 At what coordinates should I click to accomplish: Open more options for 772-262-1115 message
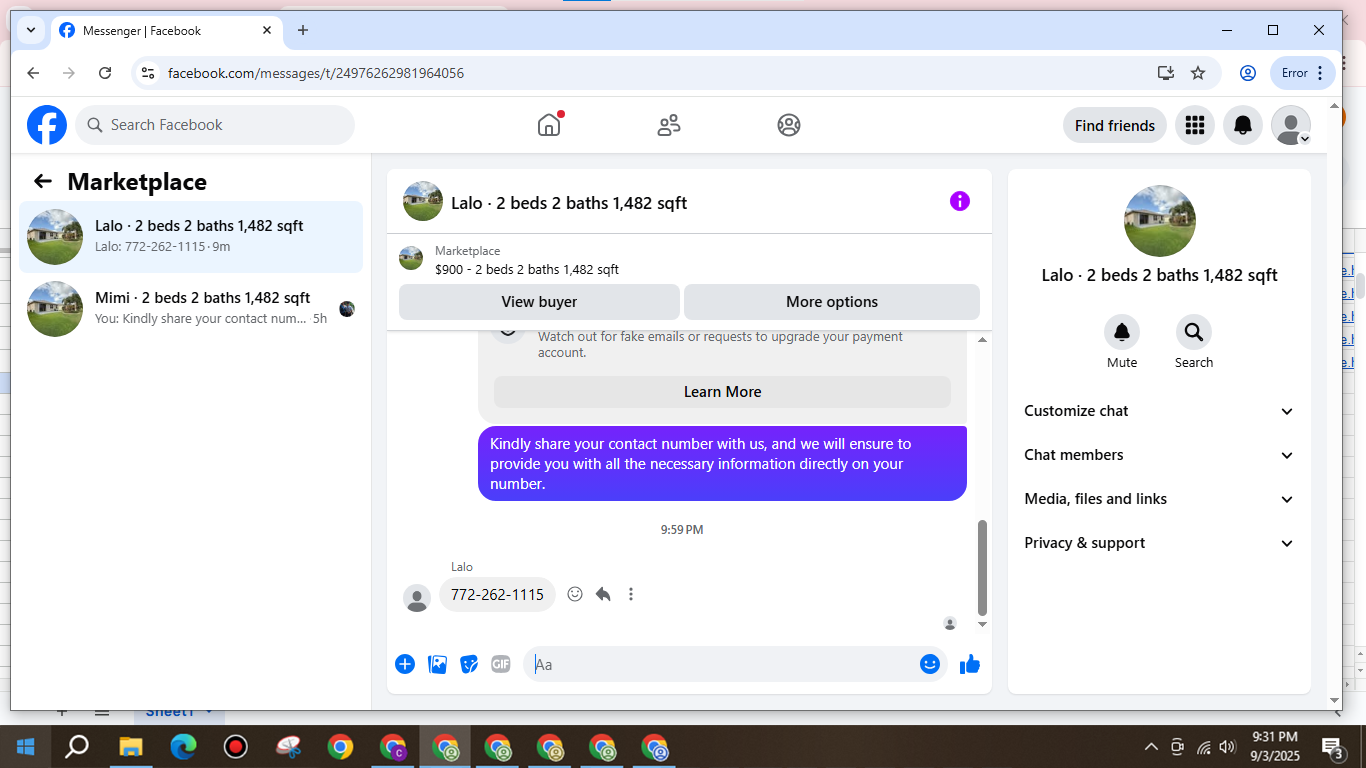coord(631,594)
